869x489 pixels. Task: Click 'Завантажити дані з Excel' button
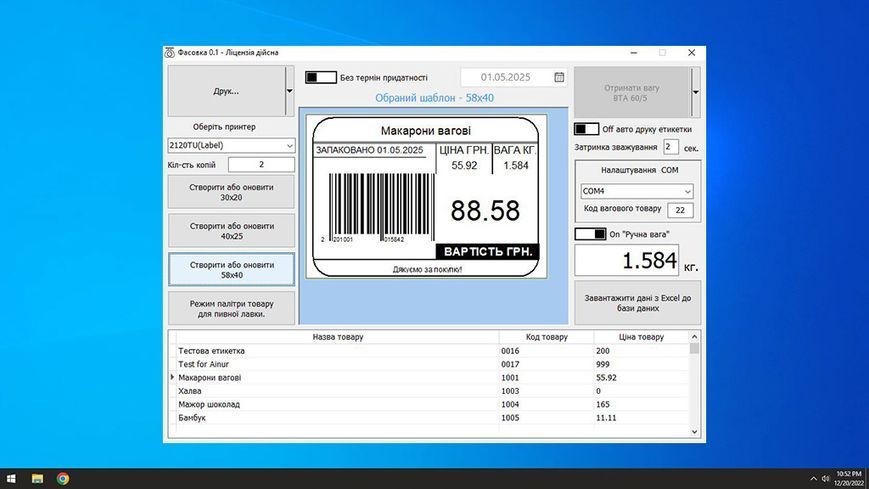637,303
